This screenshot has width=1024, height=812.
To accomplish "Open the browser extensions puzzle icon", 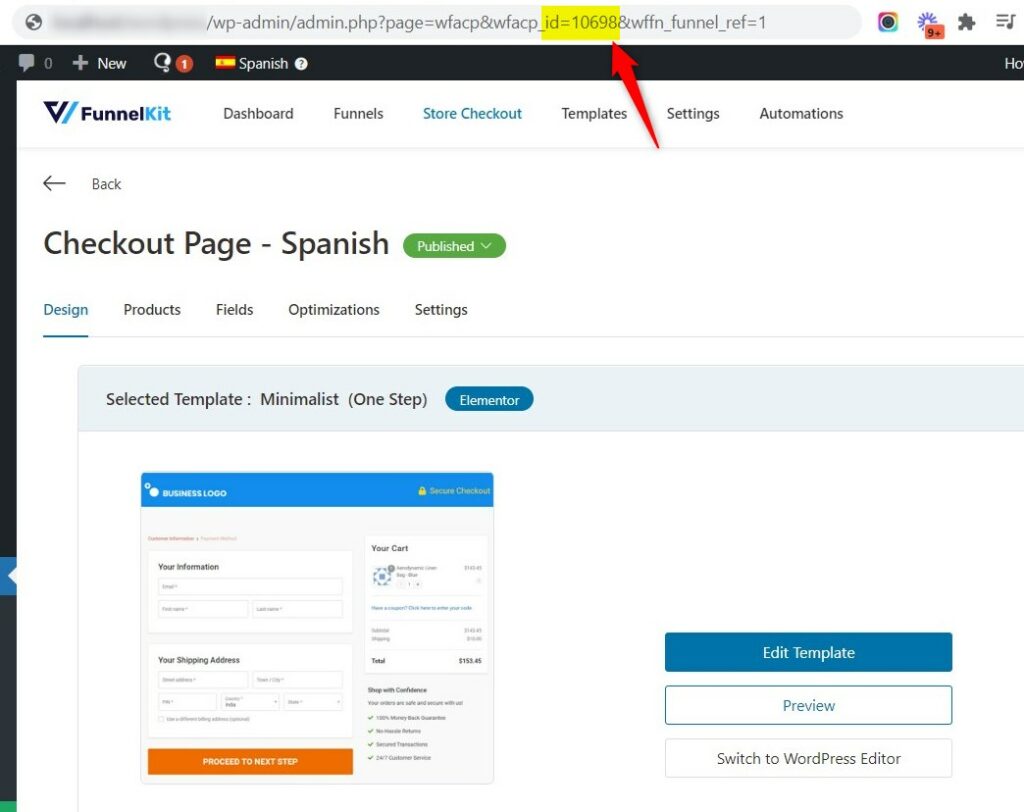I will coord(967,22).
